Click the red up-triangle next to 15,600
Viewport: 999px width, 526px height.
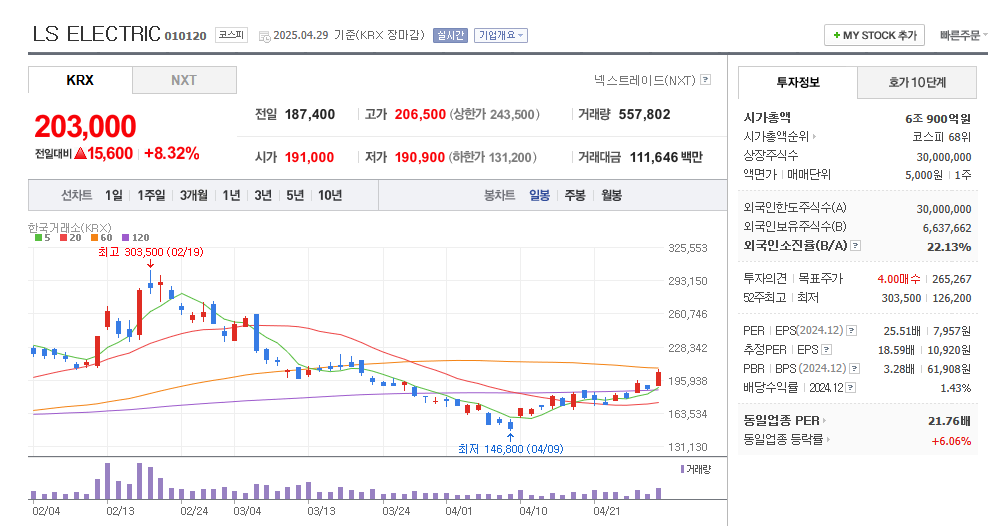[80, 153]
